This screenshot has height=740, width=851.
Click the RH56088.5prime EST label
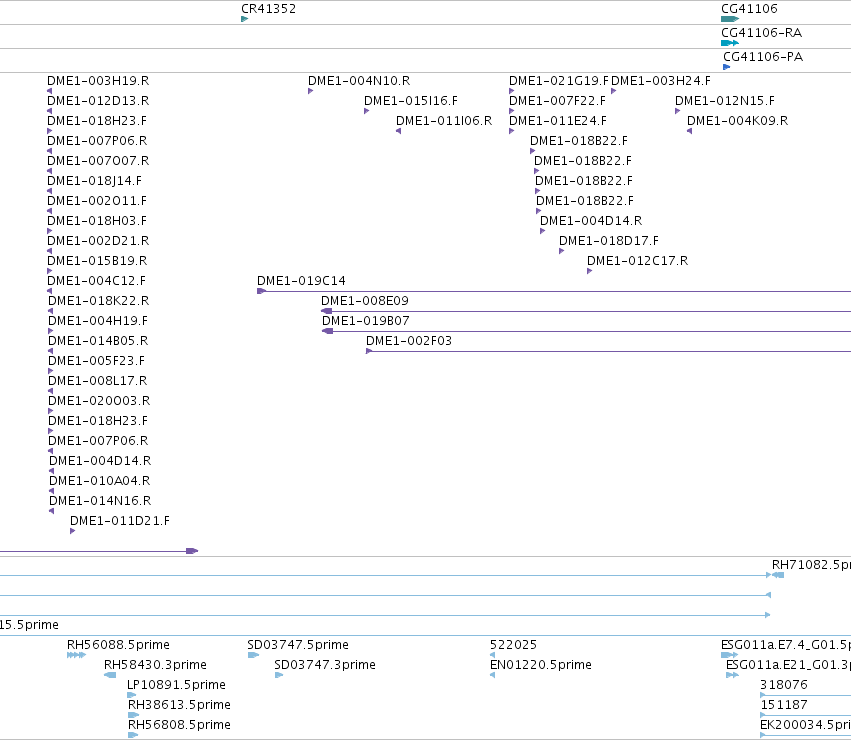(x=118, y=645)
